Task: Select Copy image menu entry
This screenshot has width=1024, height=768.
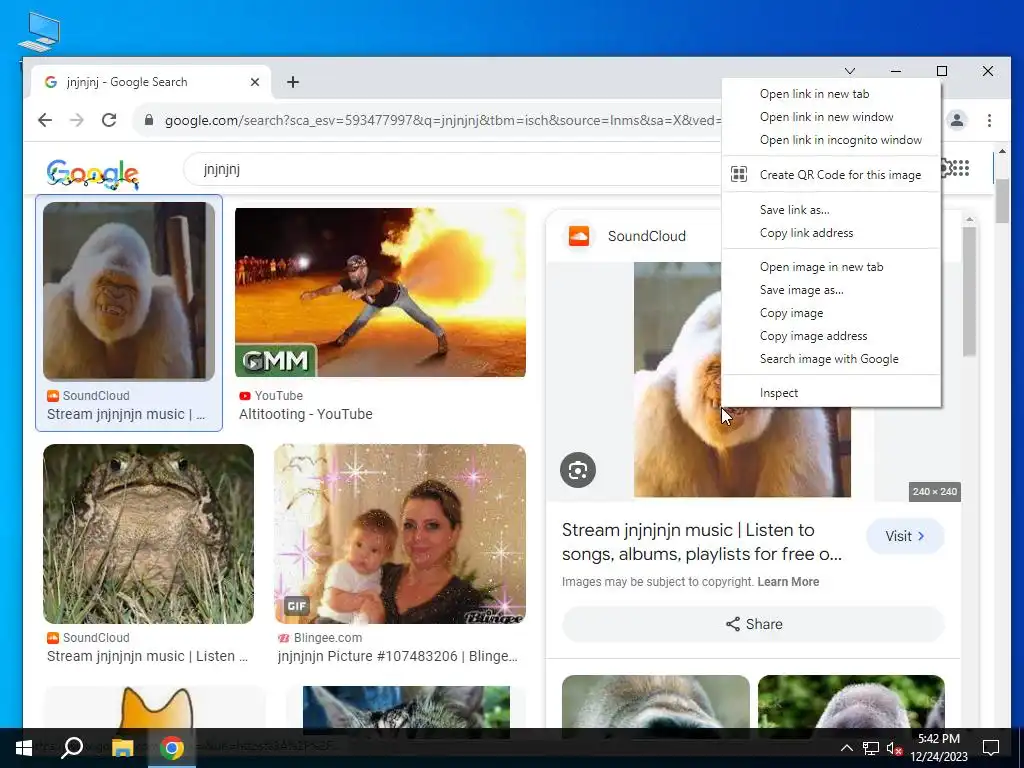Action: tap(831, 313)
